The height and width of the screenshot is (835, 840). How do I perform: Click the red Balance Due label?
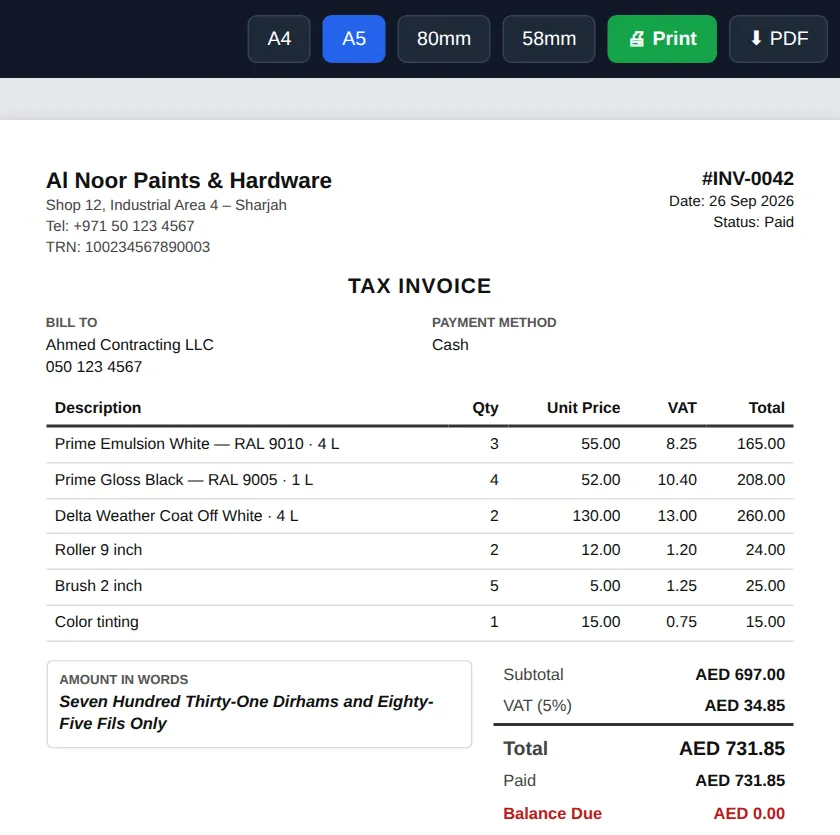(552, 814)
